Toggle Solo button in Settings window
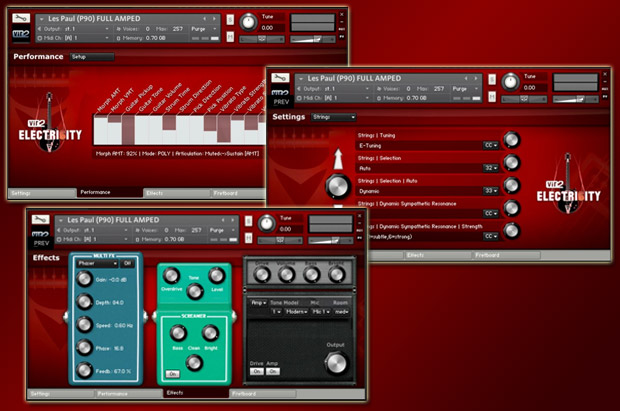Viewport: 620px width, 411px height. (x=492, y=79)
